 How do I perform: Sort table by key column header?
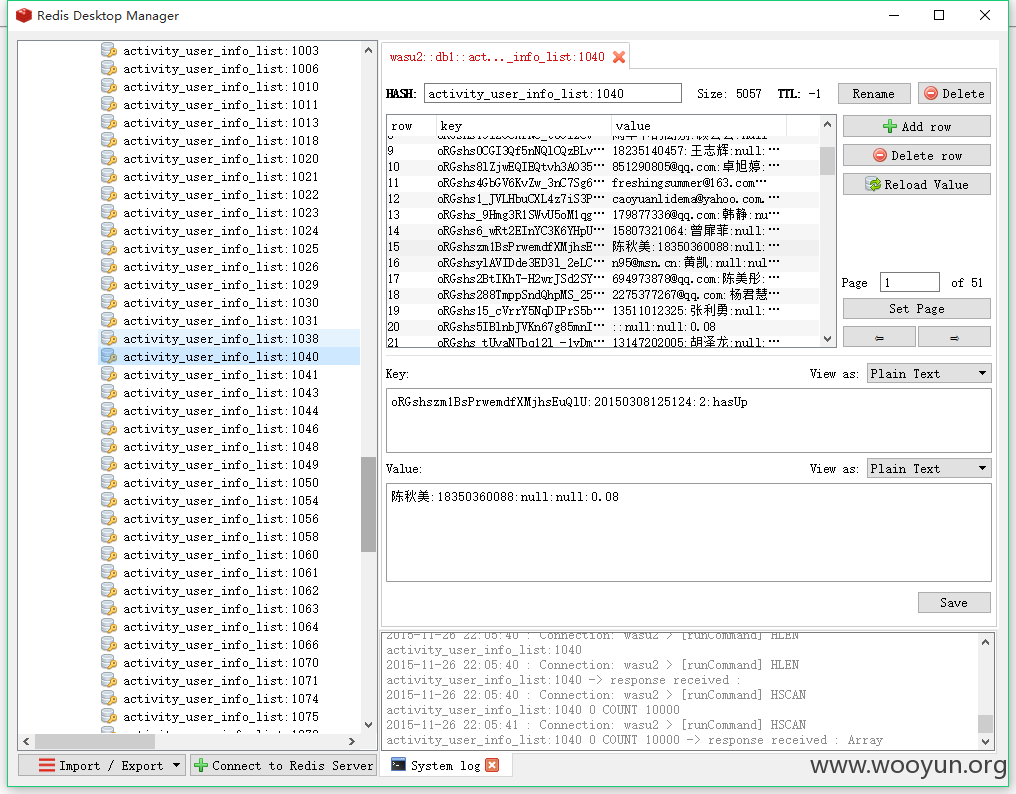coord(524,126)
